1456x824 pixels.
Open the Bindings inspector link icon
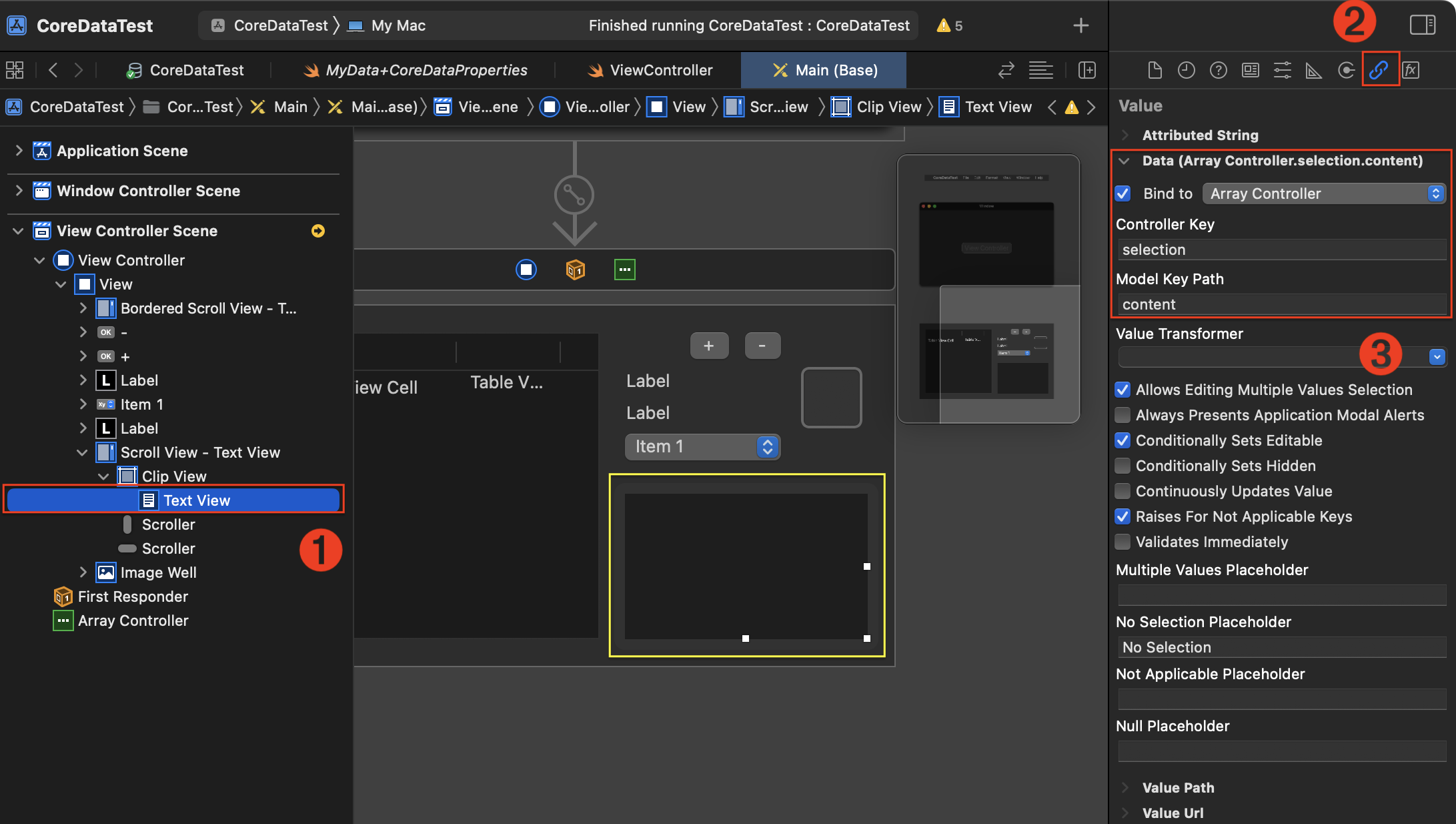click(x=1378, y=70)
